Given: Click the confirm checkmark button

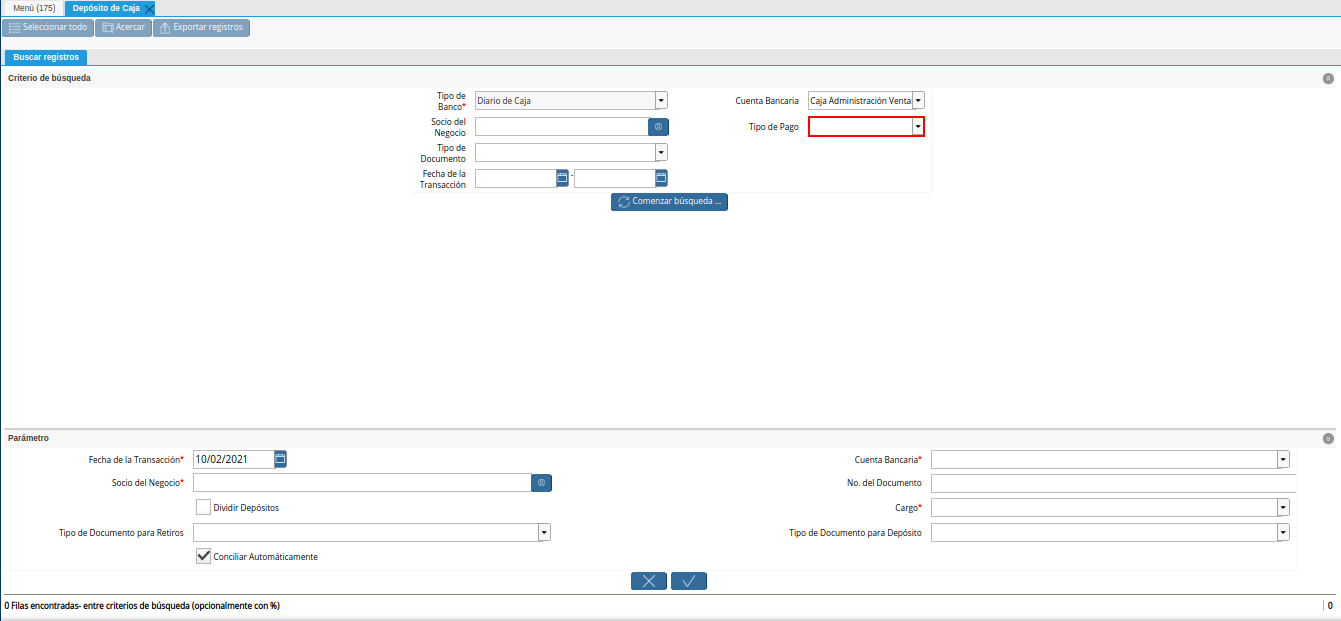Looking at the screenshot, I should 689,581.
